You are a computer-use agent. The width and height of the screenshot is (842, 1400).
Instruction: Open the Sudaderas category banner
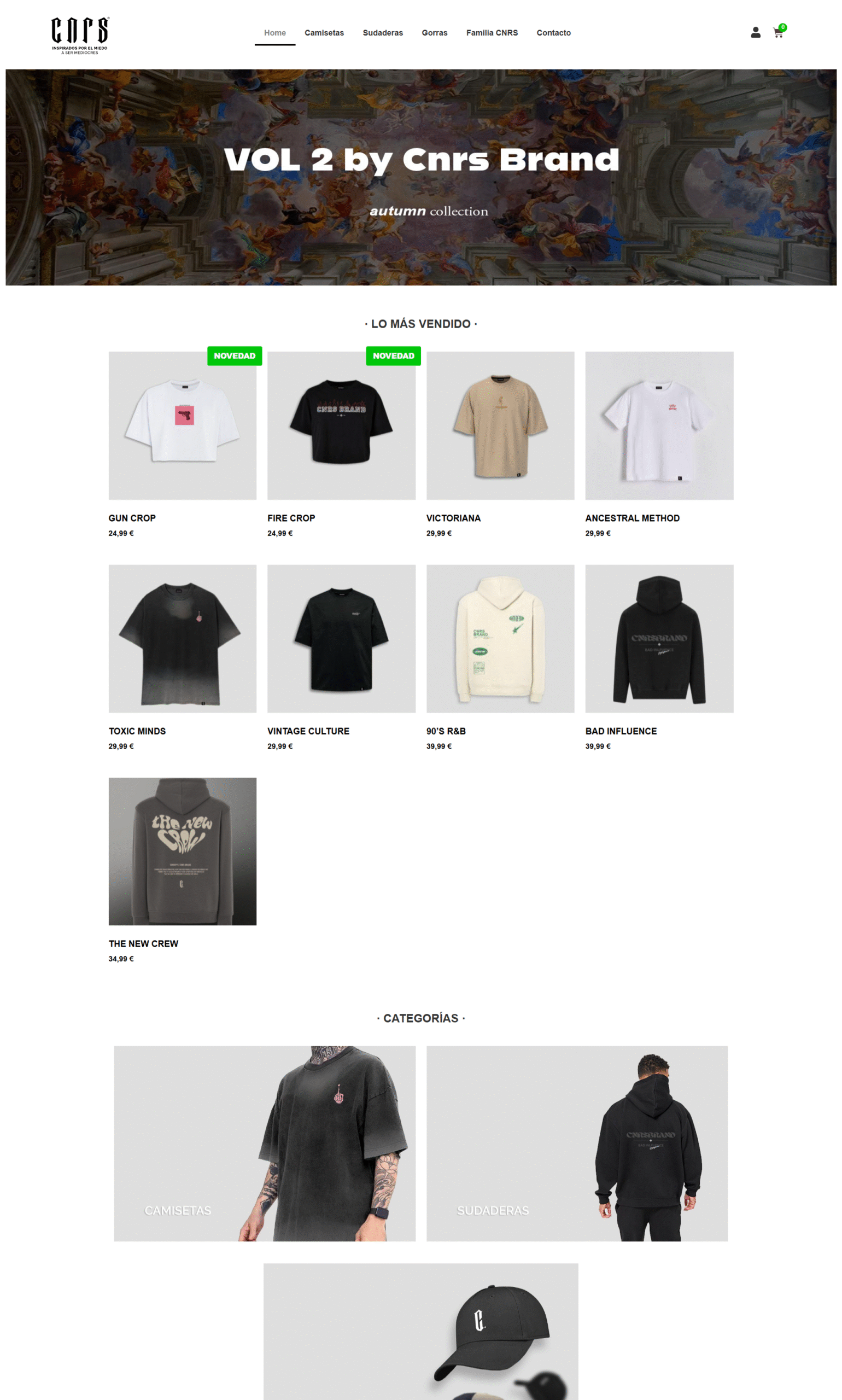[x=577, y=1144]
